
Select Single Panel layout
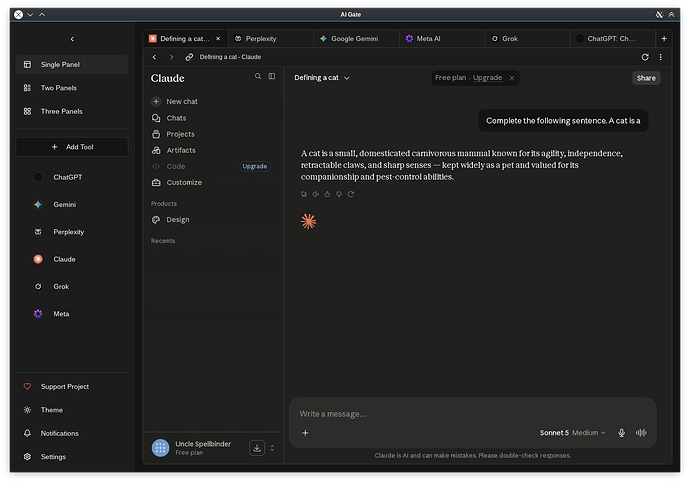[x=72, y=64]
